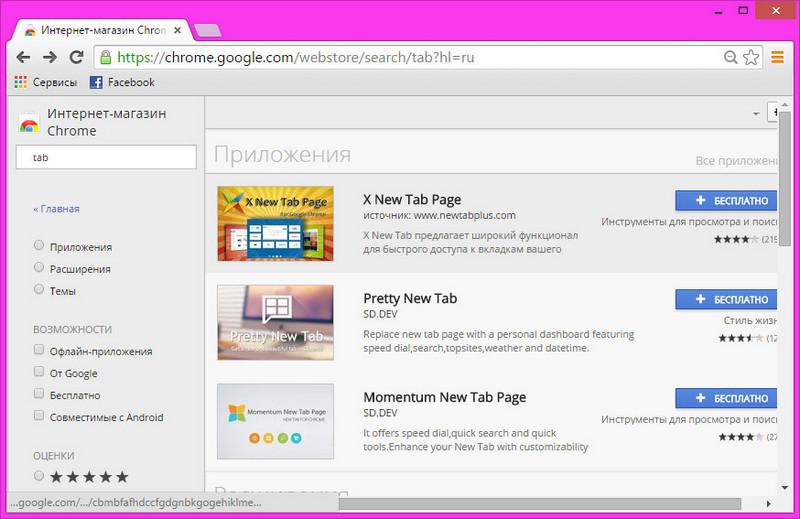Select the Приложения radio button

(39, 245)
